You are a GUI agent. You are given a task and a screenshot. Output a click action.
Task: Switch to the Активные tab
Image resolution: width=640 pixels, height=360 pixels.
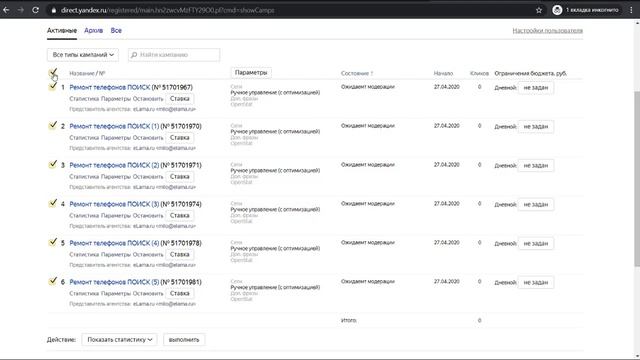click(x=62, y=31)
